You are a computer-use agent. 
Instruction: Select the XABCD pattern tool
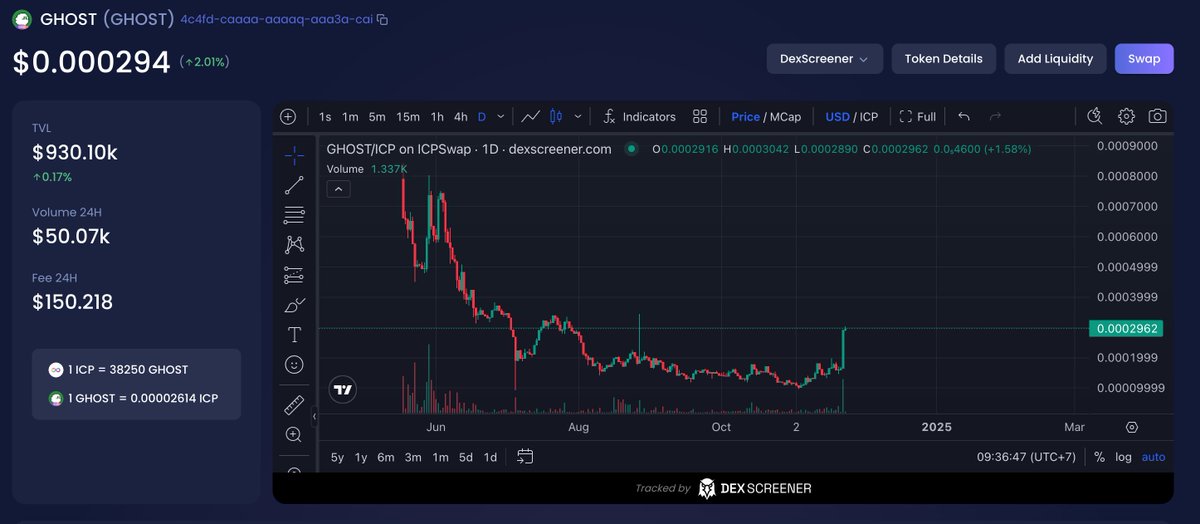coord(294,244)
